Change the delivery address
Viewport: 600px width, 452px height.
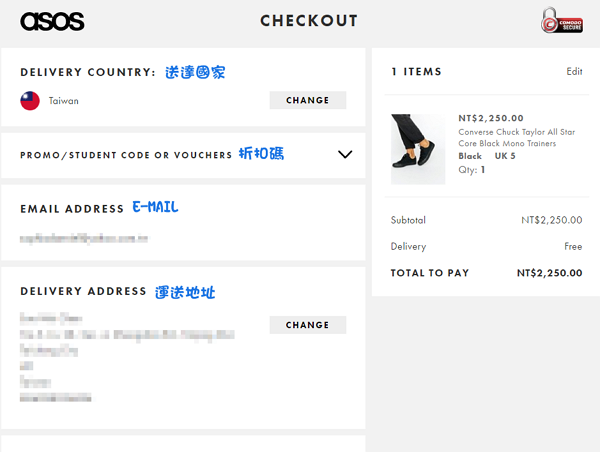(x=308, y=325)
